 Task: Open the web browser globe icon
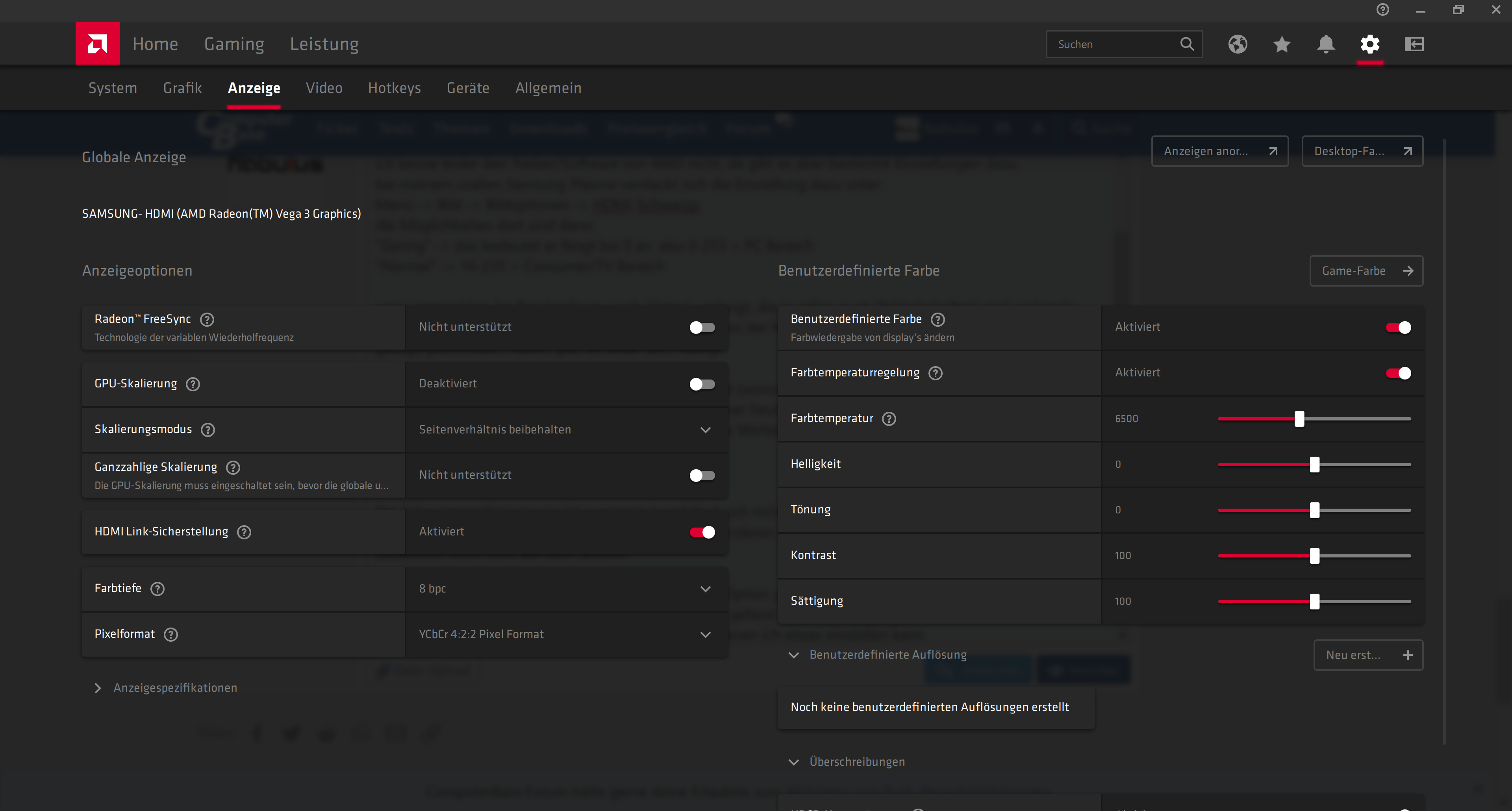click(1237, 44)
